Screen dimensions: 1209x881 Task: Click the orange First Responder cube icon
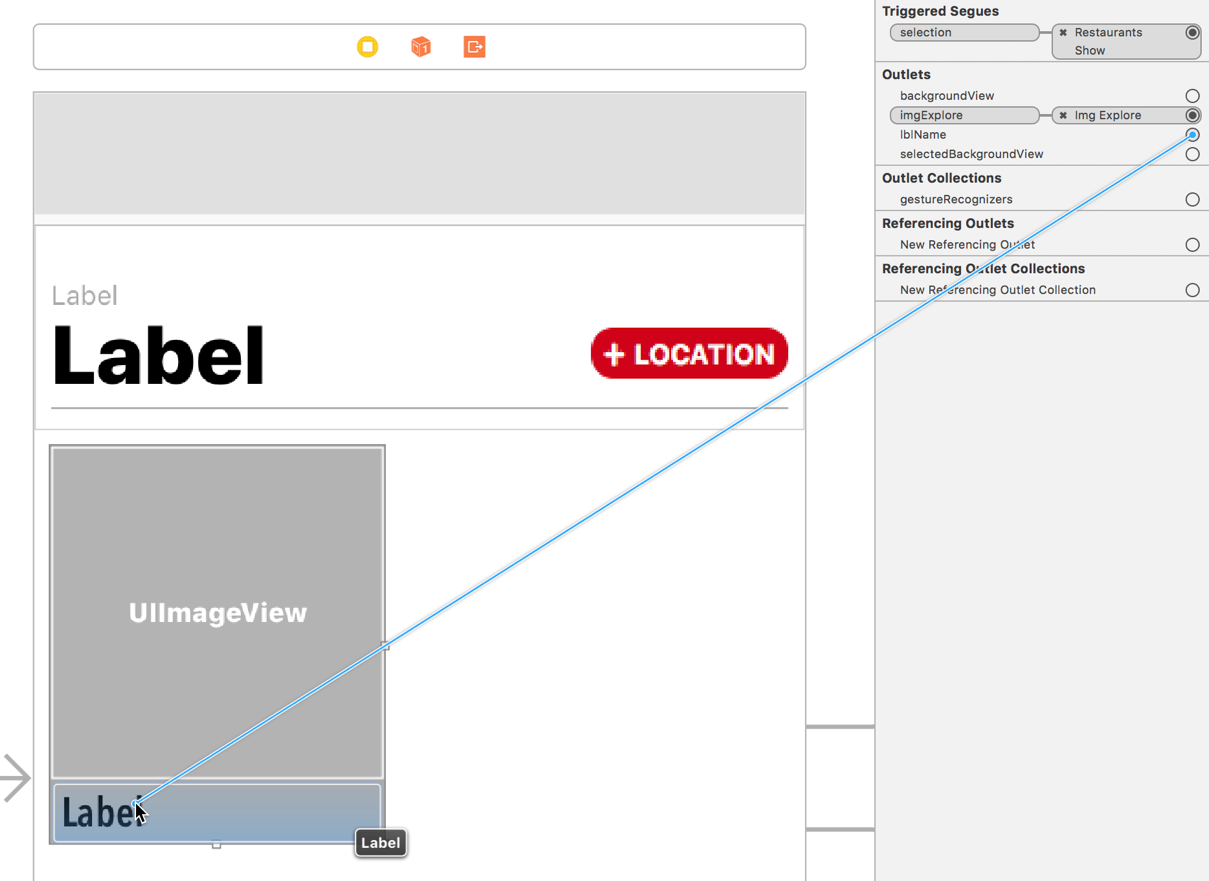(421, 47)
